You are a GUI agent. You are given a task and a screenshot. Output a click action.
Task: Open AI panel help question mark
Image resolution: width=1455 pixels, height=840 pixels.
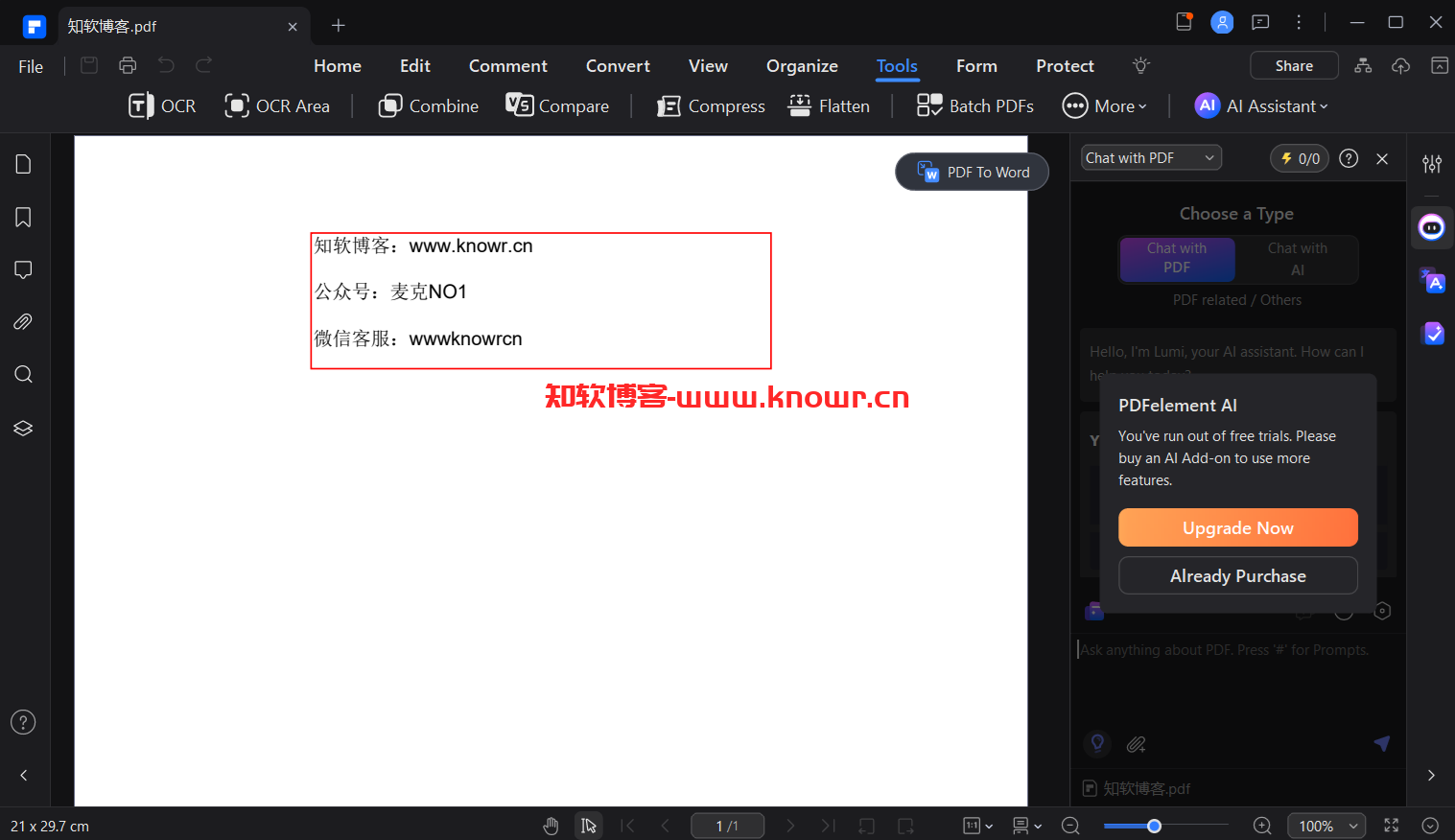1349,158
